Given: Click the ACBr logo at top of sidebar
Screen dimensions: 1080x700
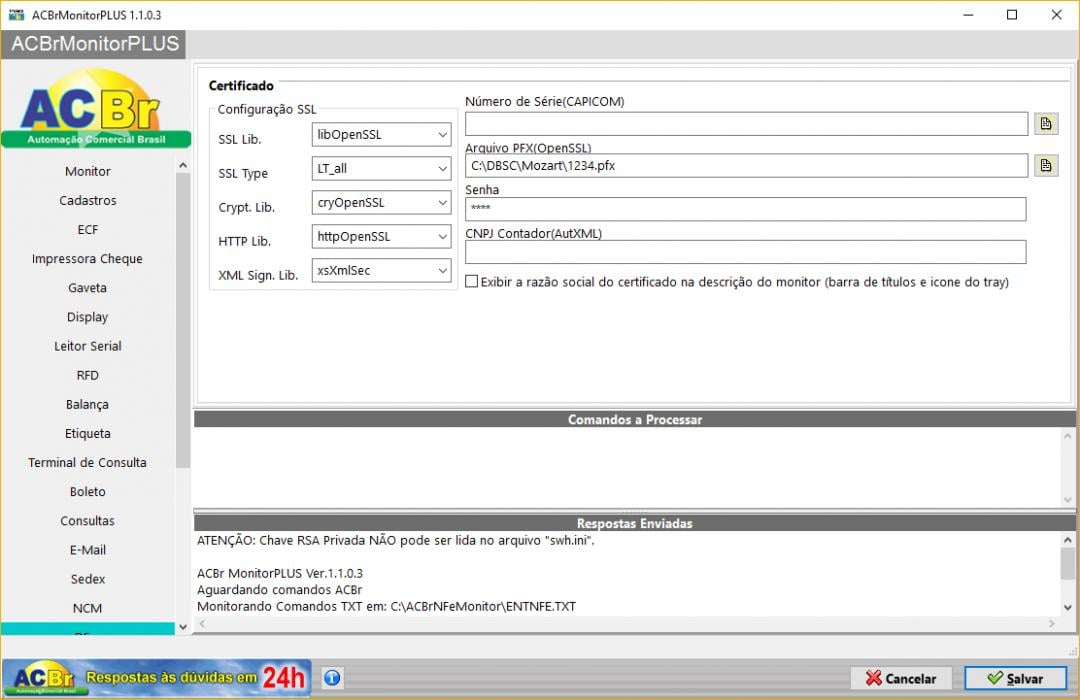Looking at the screenshot, I should [x=96, y=107].
